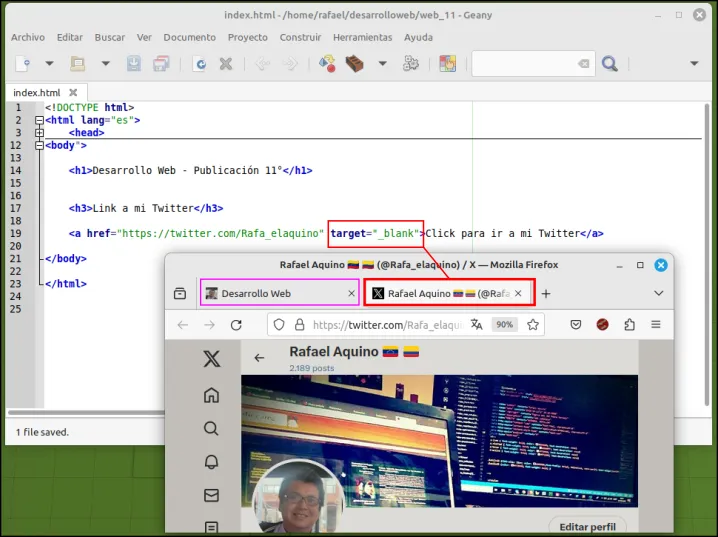
Task: Collapse the html tag fold marker
Action: point(39,120)
